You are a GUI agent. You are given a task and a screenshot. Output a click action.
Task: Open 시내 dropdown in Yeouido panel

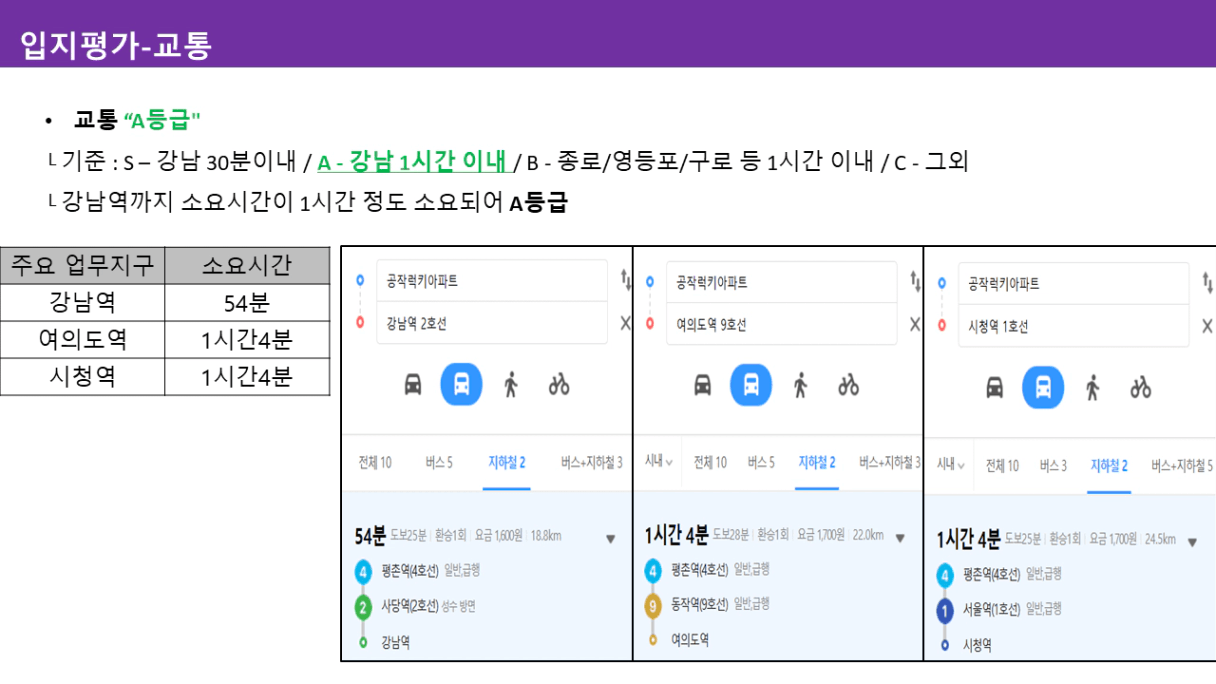coord(658,462)
